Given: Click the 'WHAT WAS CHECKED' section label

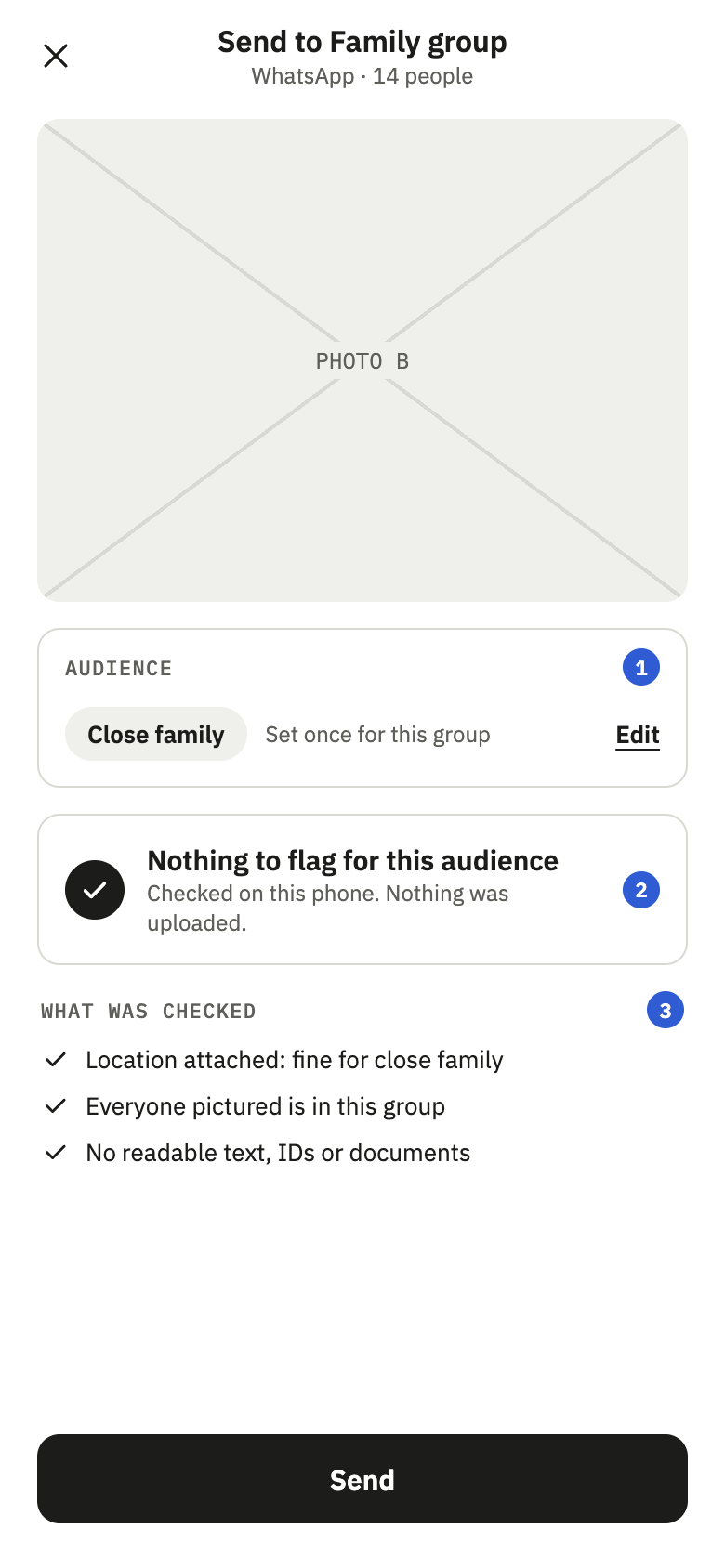Looking at the screenshot, I should click(149, 1012).
